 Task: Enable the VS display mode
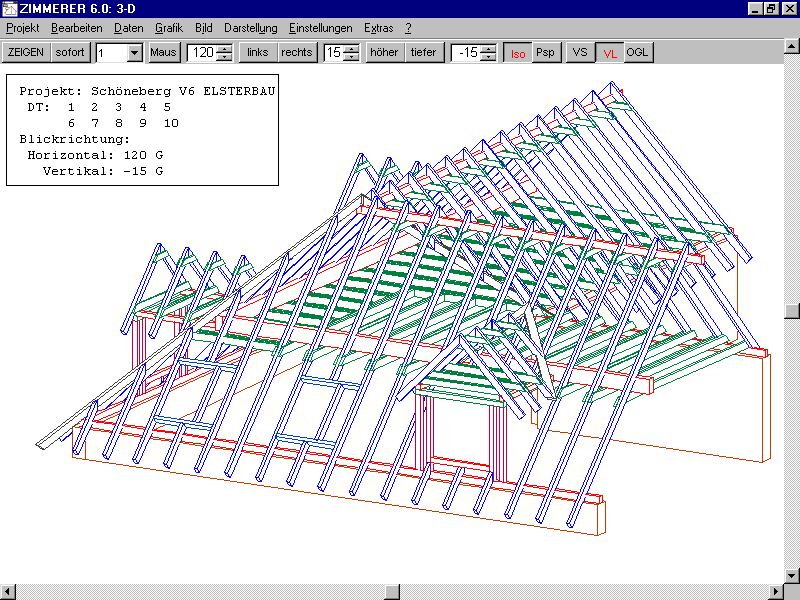click(580, 52)
